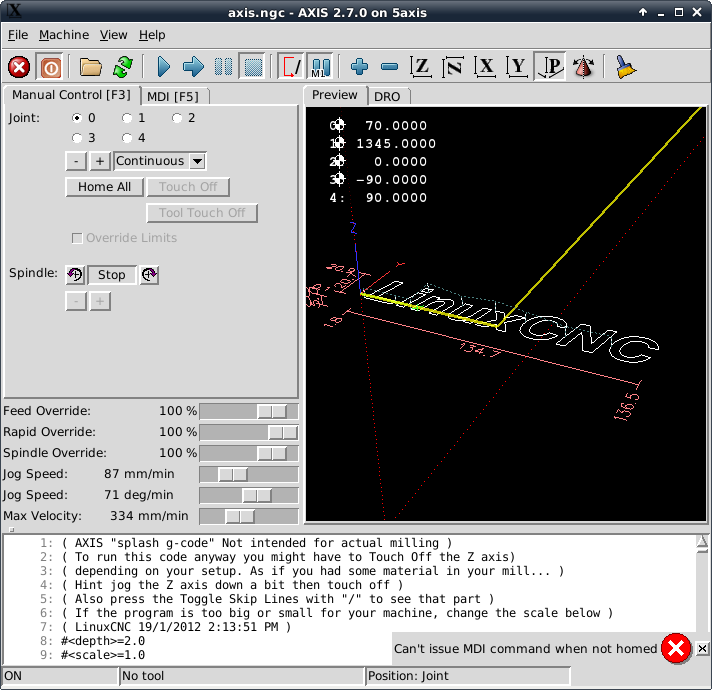Select Joint 2 radio button
This screenshot has width=712, height=690.
(177, 118)
